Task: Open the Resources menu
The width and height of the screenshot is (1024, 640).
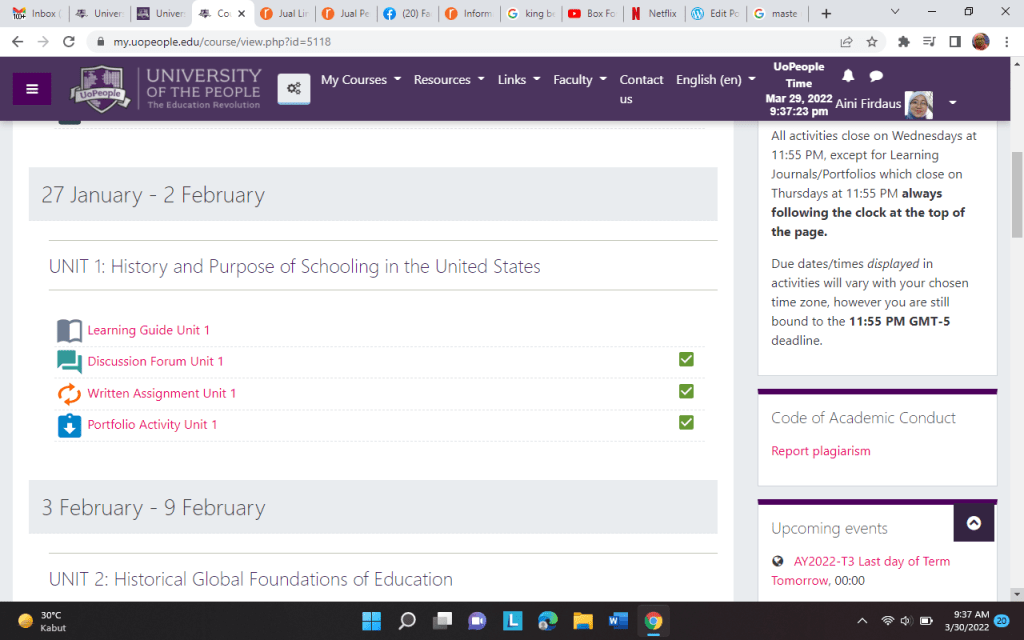Action: click(448, 80)
